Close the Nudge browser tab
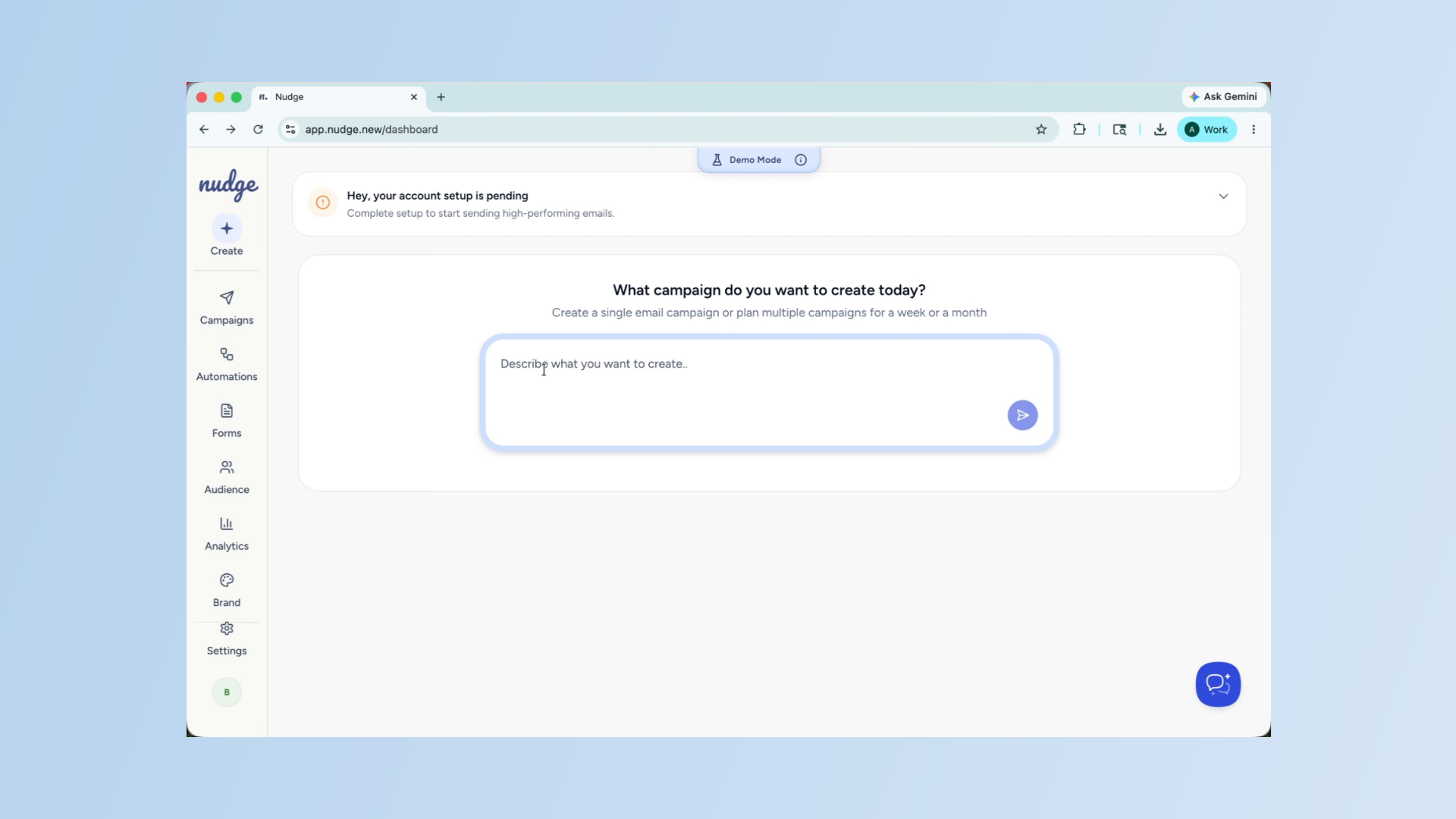This screenshot has width=1456, height=819. tap(414, 97)
